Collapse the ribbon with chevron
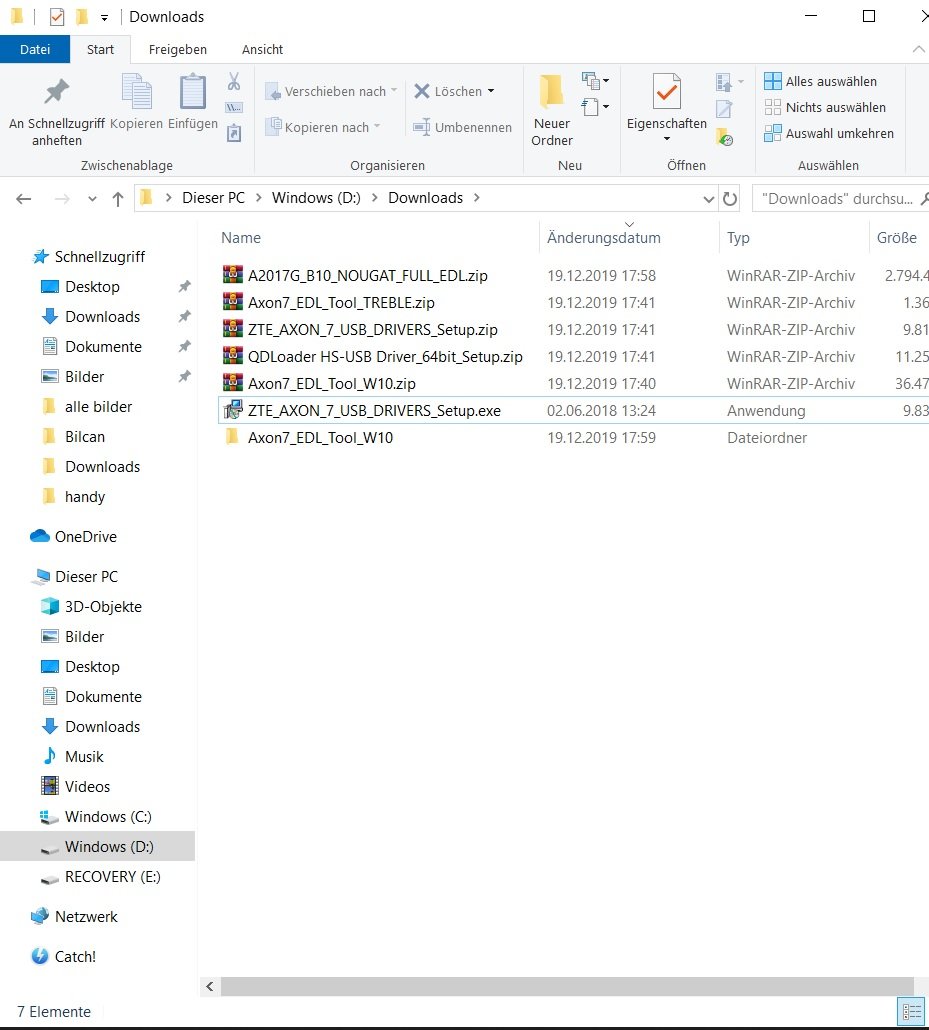This screenshot has height=1030, width=929. click(x=918, y=49)
